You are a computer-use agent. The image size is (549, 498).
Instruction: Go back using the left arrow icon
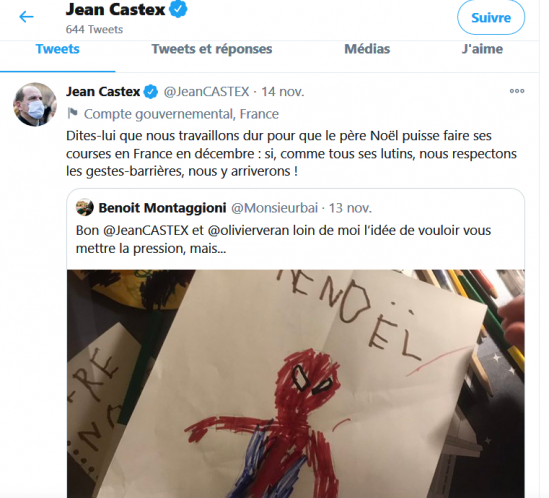point(26,16)
